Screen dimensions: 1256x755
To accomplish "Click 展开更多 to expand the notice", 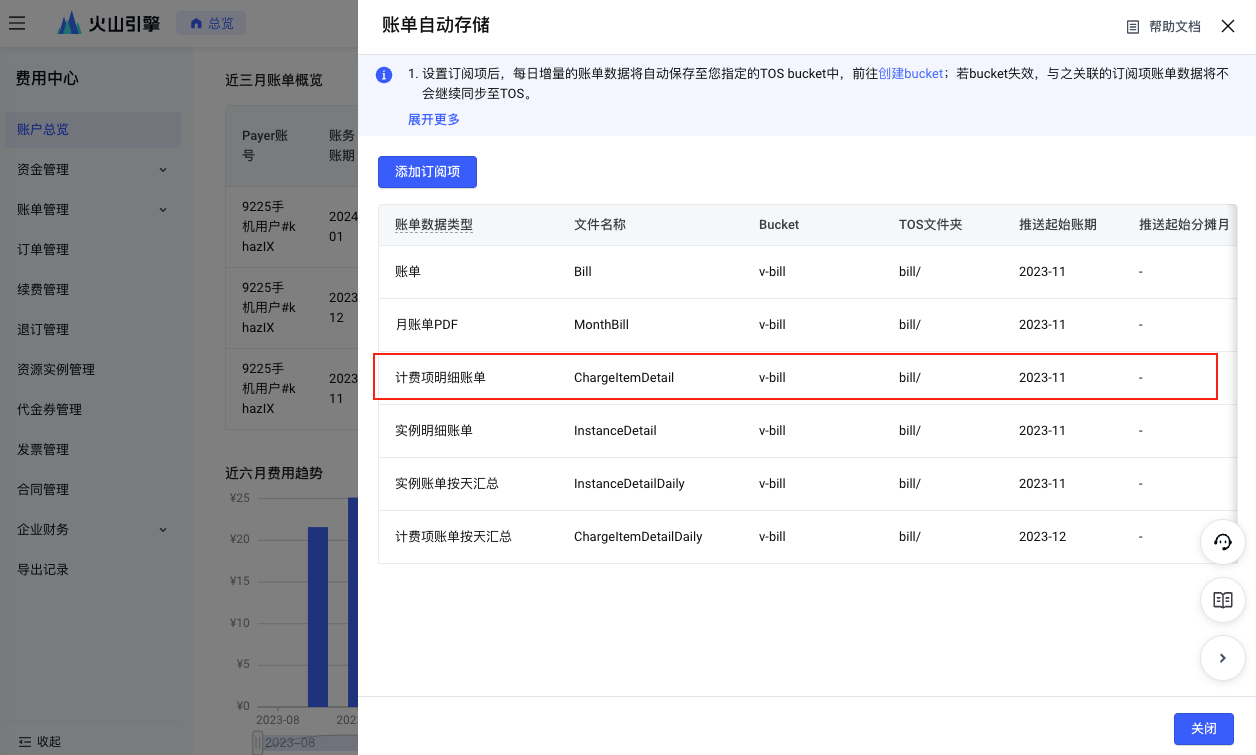I will 434,119.
